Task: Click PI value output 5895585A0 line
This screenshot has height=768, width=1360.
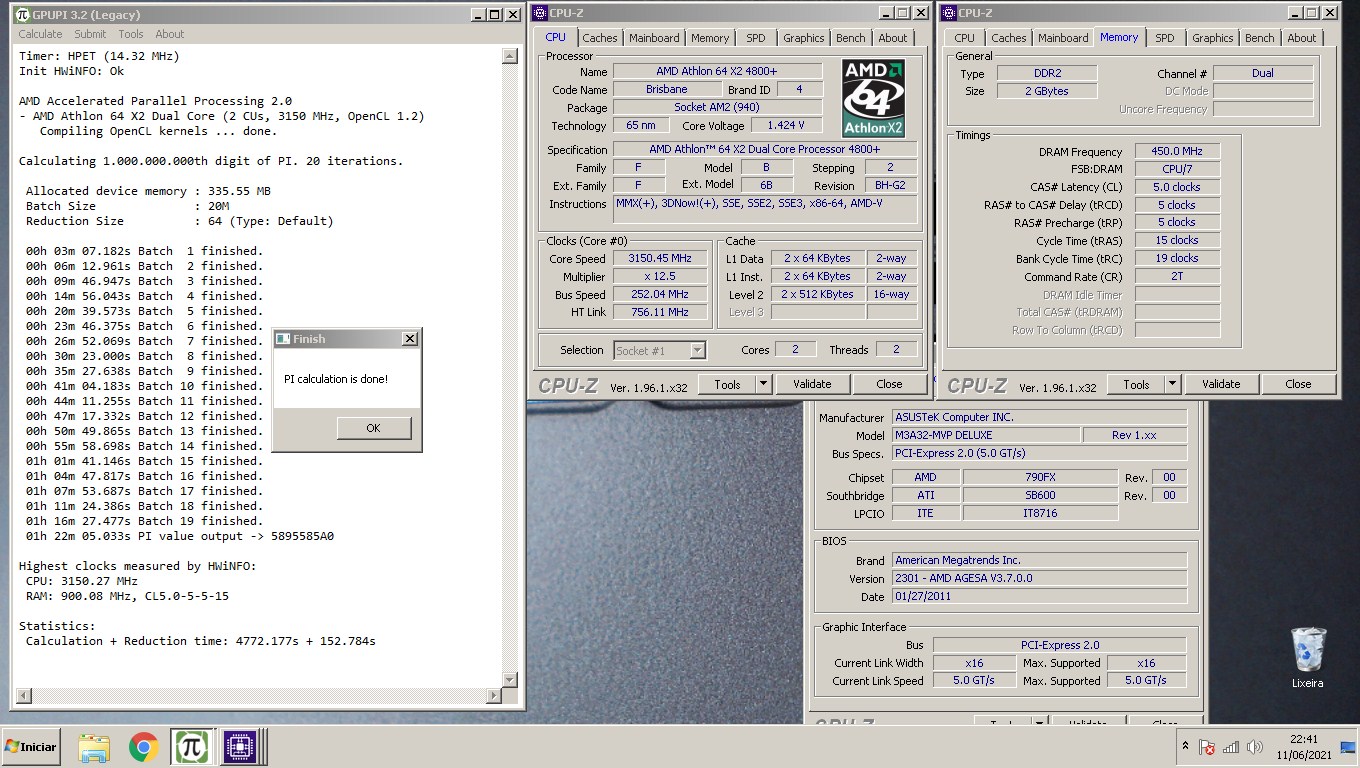Action: click(x=180, y=536)
